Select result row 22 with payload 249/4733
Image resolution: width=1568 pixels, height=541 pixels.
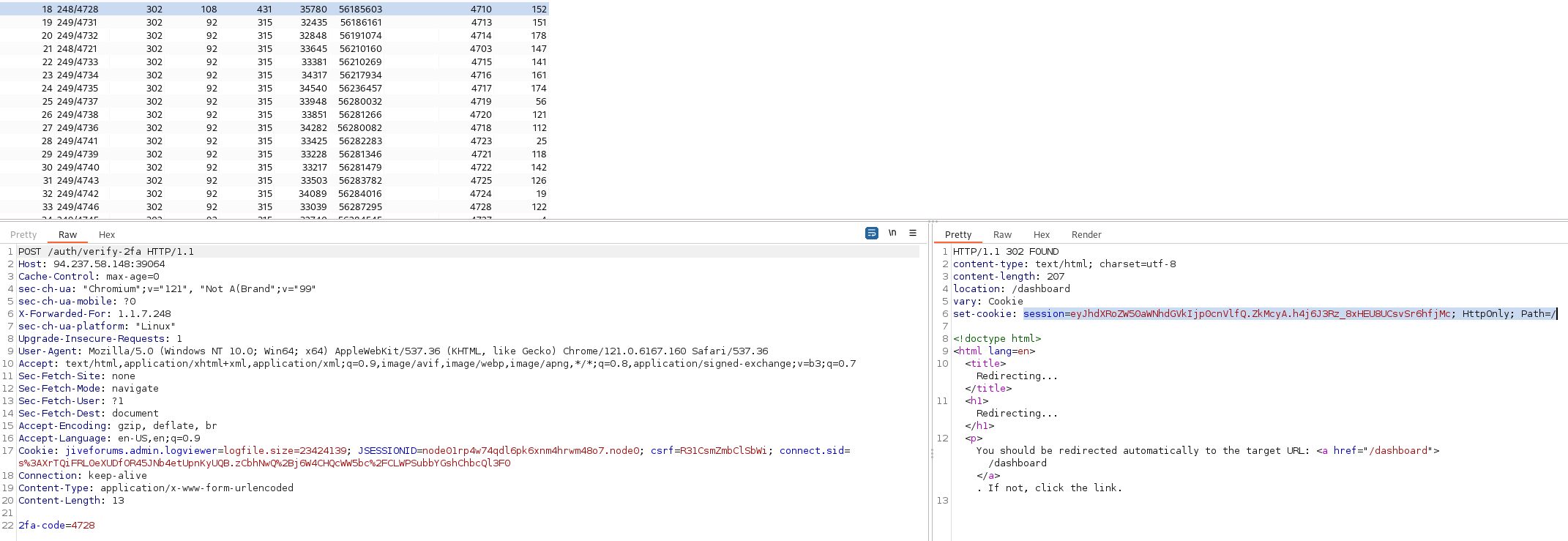pyautogui.click(x=275, y=61)
